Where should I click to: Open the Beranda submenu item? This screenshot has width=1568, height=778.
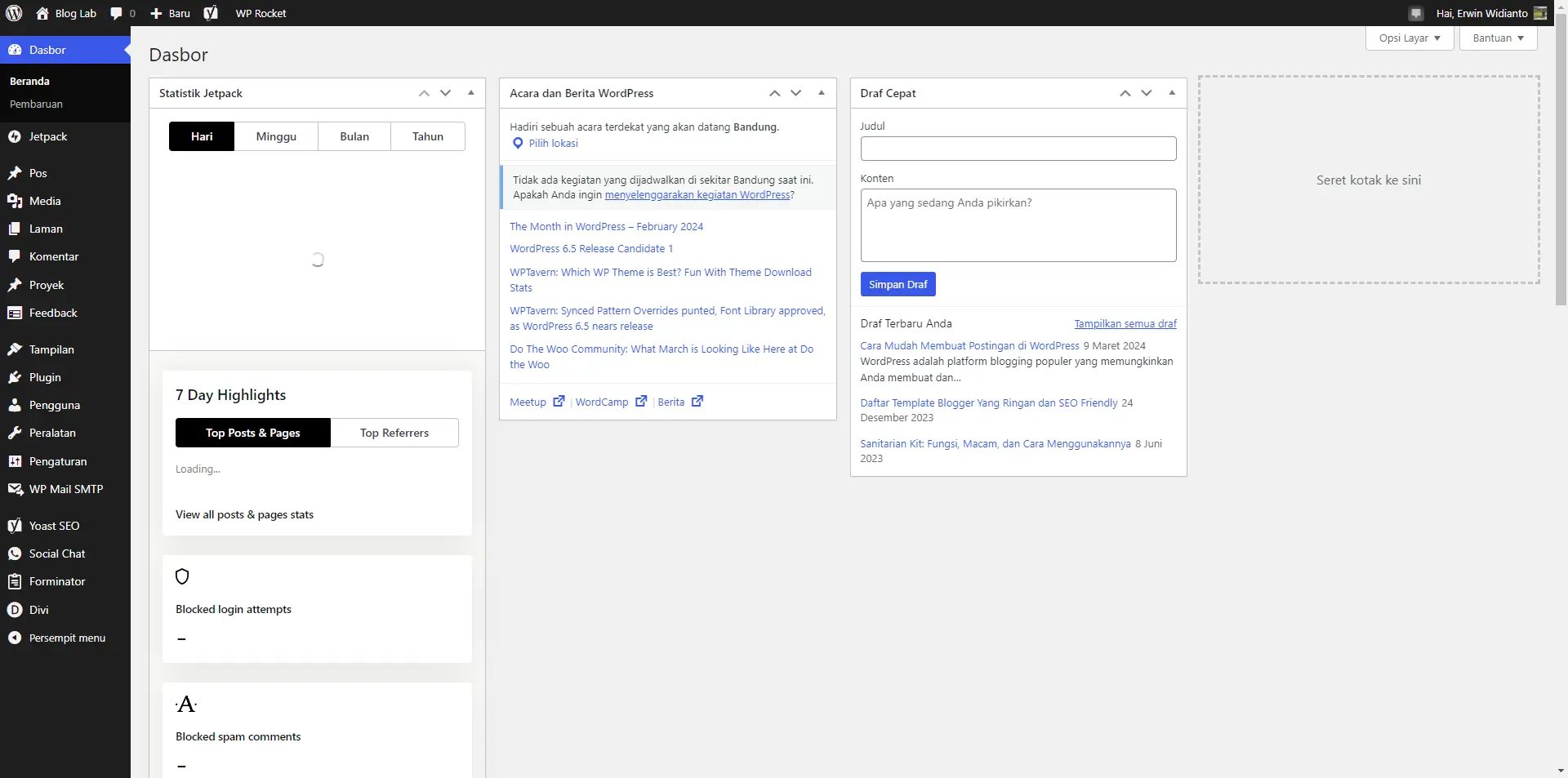[29, 81]
